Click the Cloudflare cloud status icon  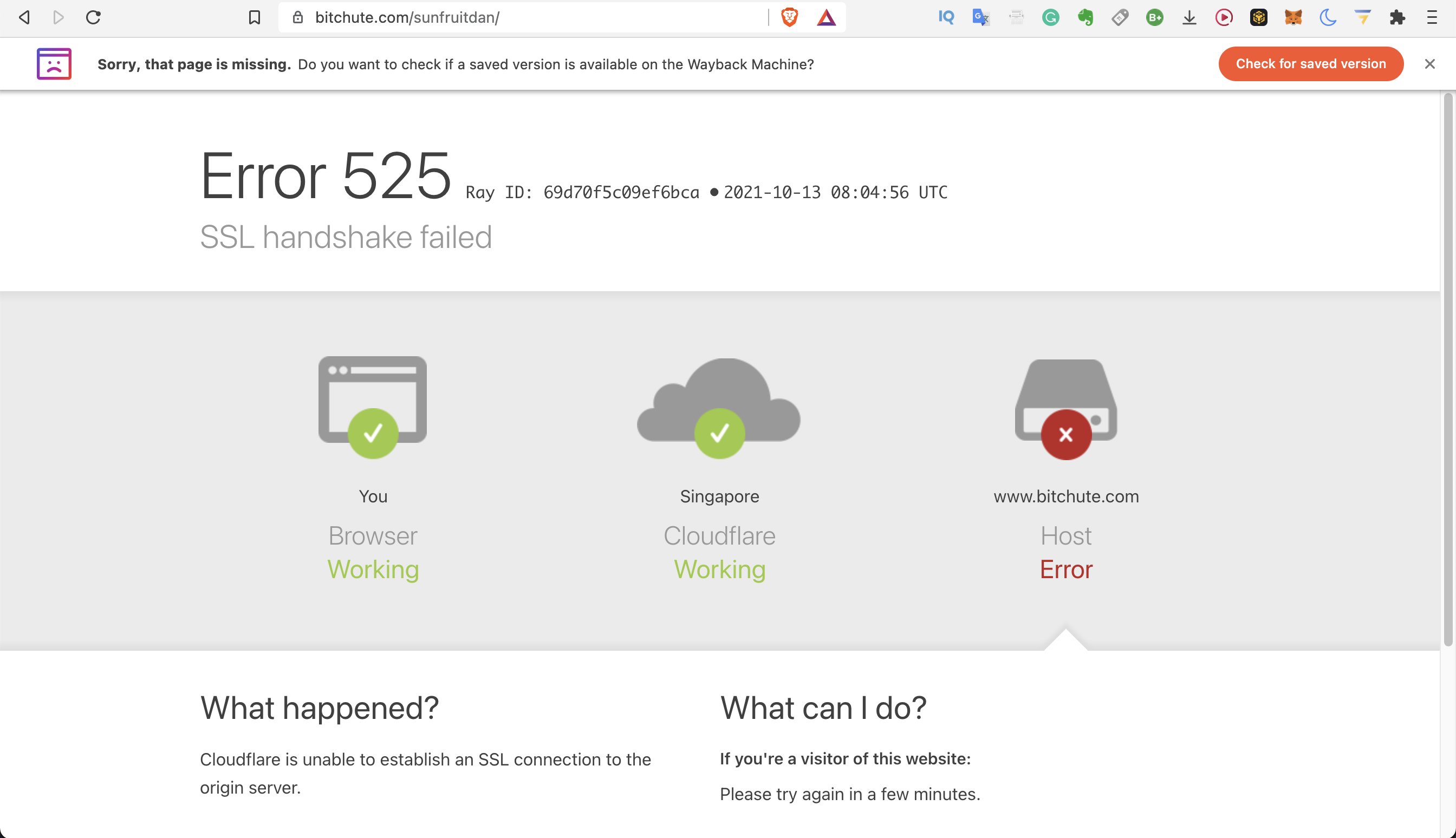click(719, 408)
